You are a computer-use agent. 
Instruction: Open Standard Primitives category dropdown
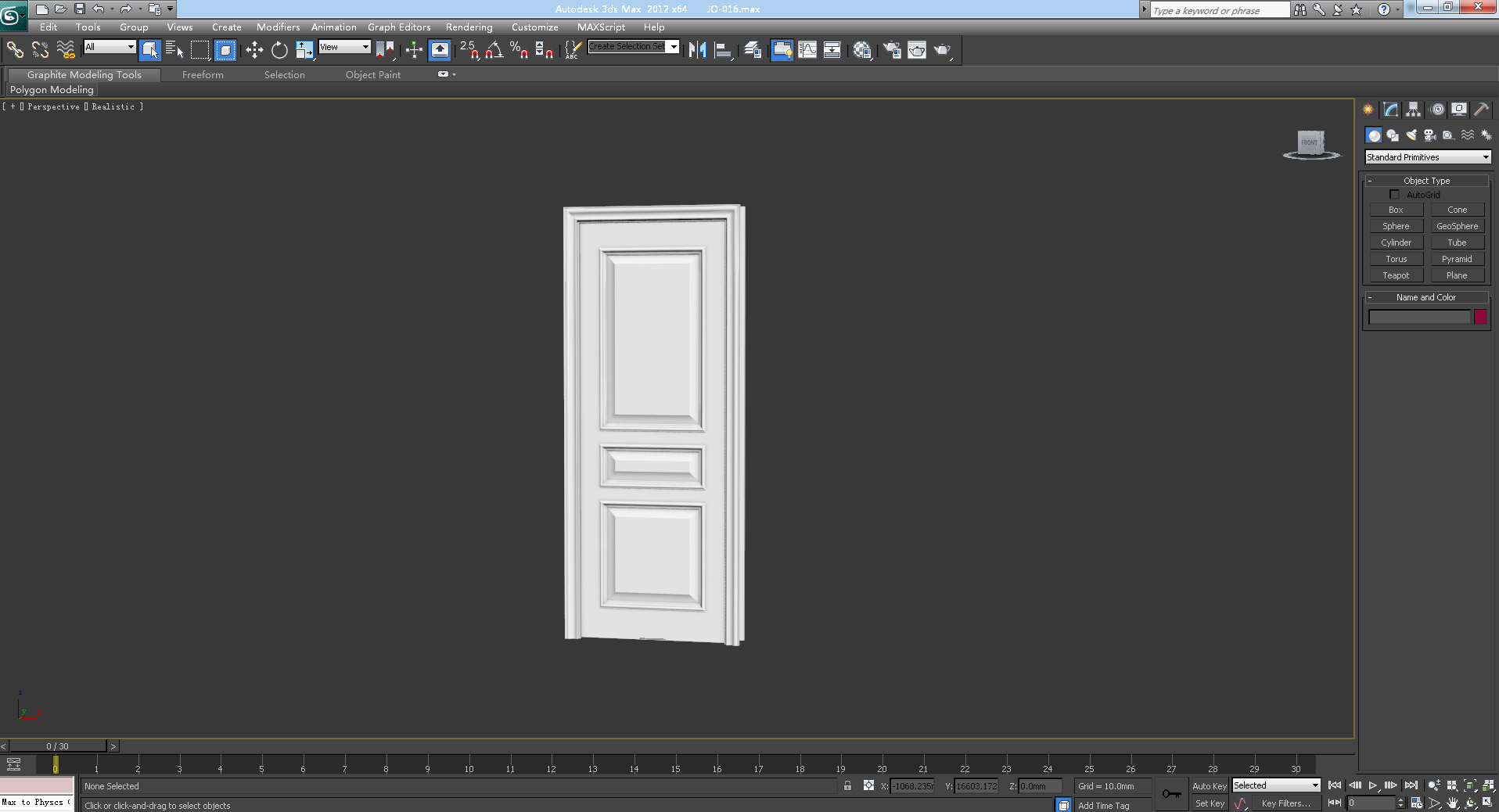(x=1428, y=157)
